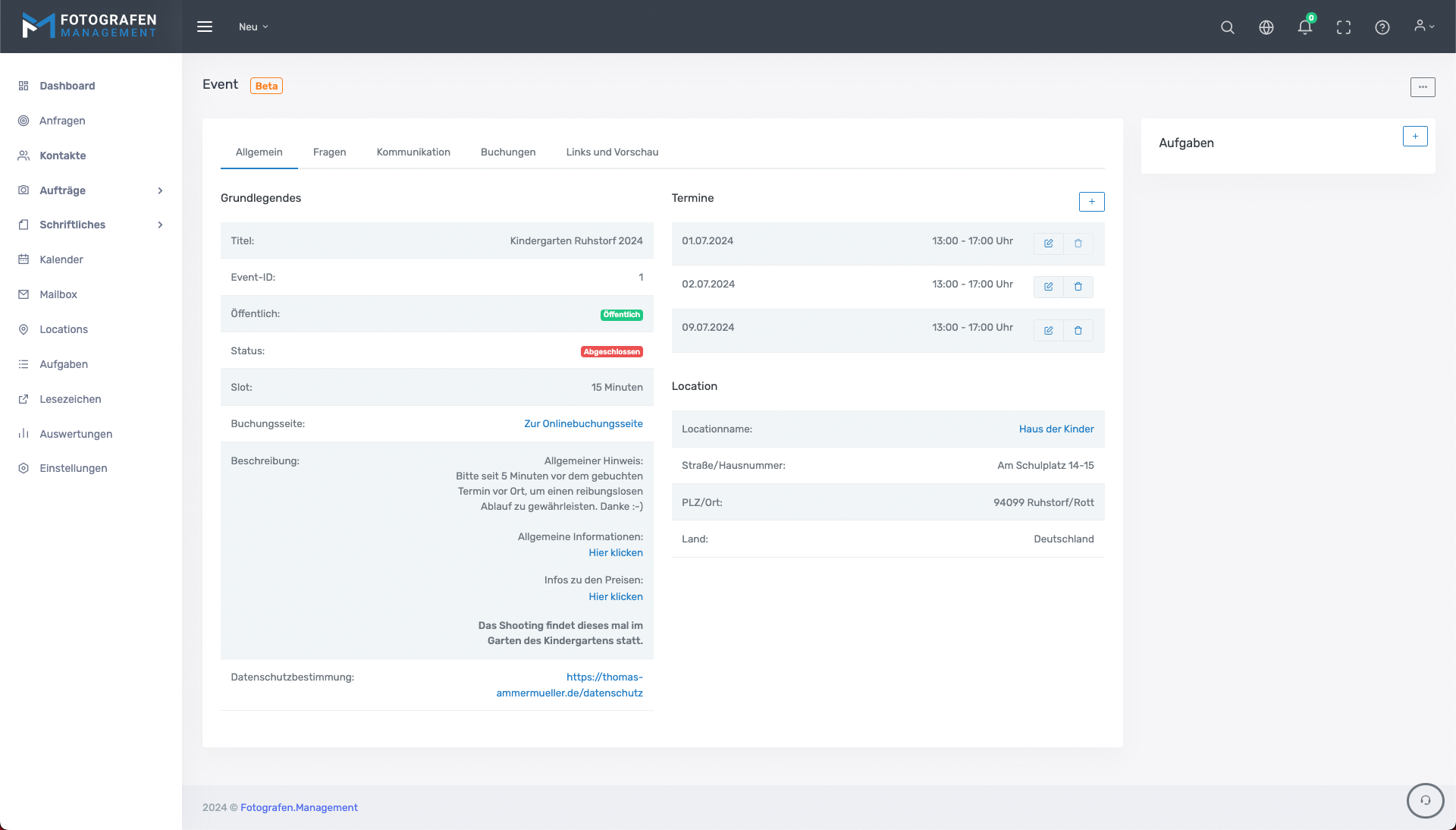
Task: Open the Zur Onlinebuchungsseite link
Action: coord(583,423)
